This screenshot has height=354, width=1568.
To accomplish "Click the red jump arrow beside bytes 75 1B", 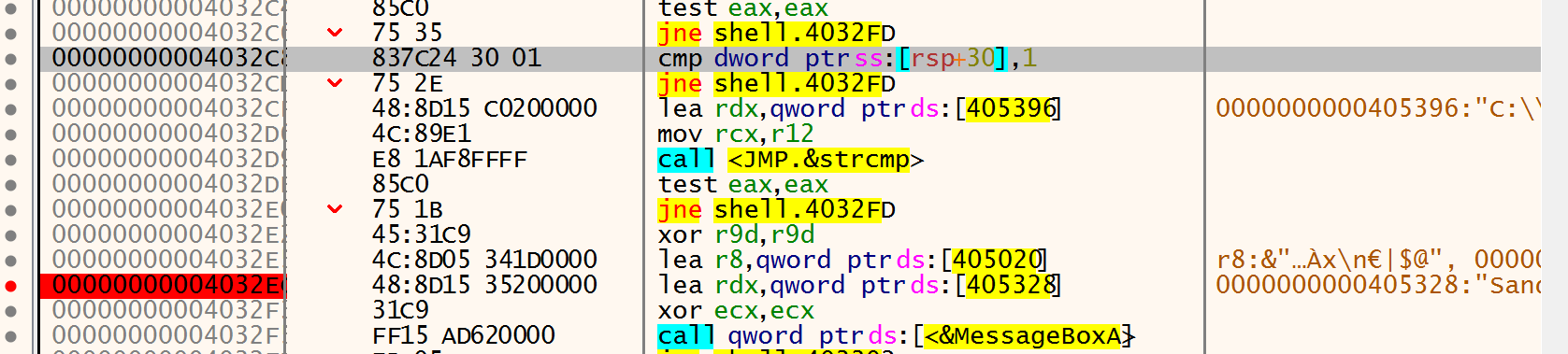I will pyautogui.click(x=334, y=210).
